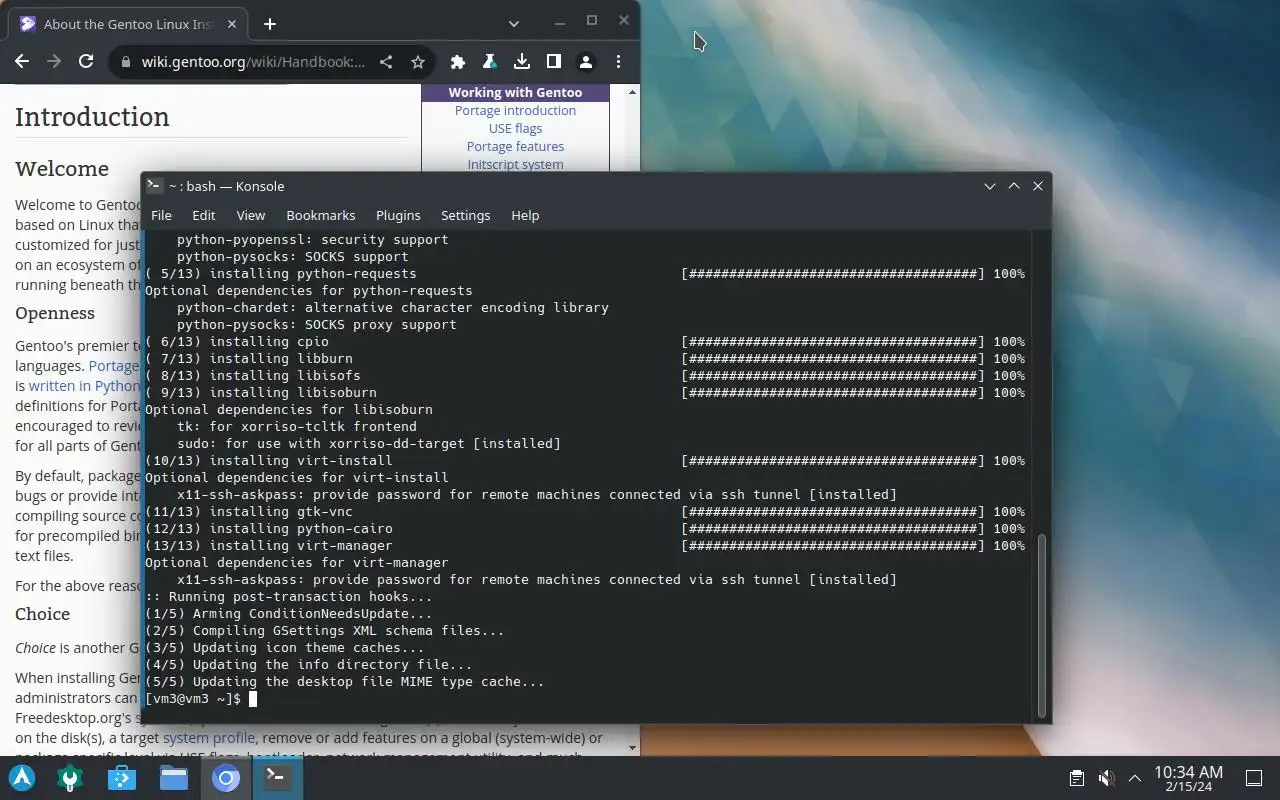Open Chrome three-dot menu

pos(618,62)
